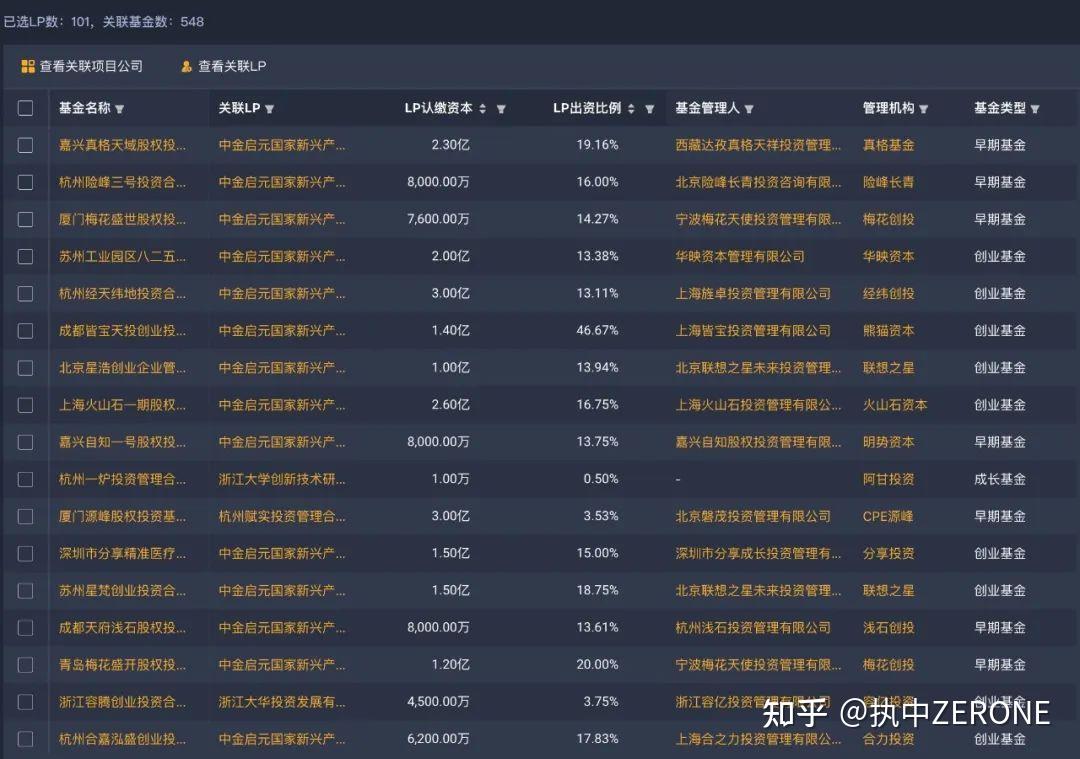The height and width of the screenshot is (759, 1080).
Task: Check the 成都皆宝天投创业投 row checkbox
Action: point(25,331)
